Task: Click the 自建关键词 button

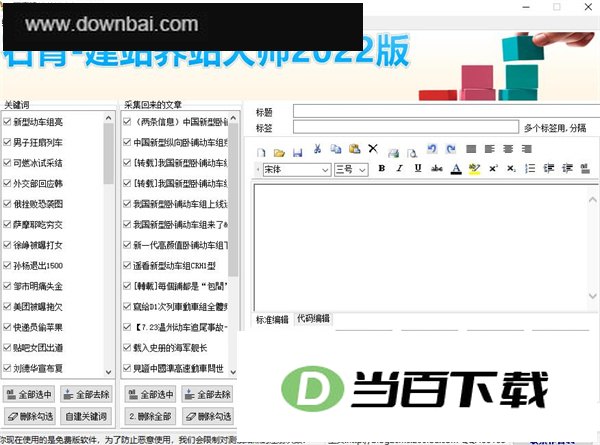Action: 86,416
